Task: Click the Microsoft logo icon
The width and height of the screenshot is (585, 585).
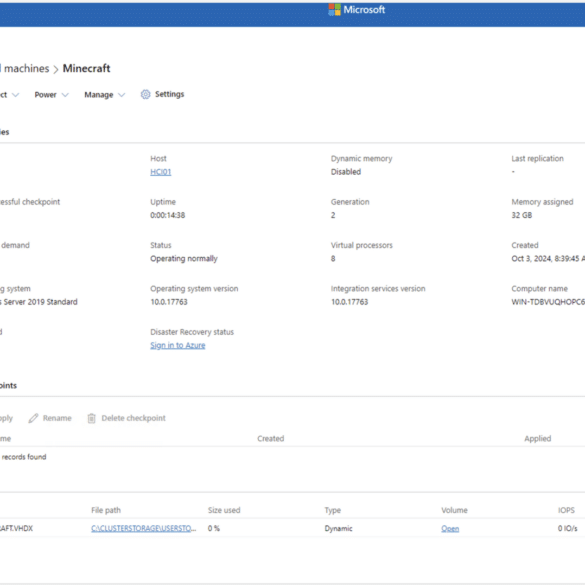Action: click(x=334, y=10)
